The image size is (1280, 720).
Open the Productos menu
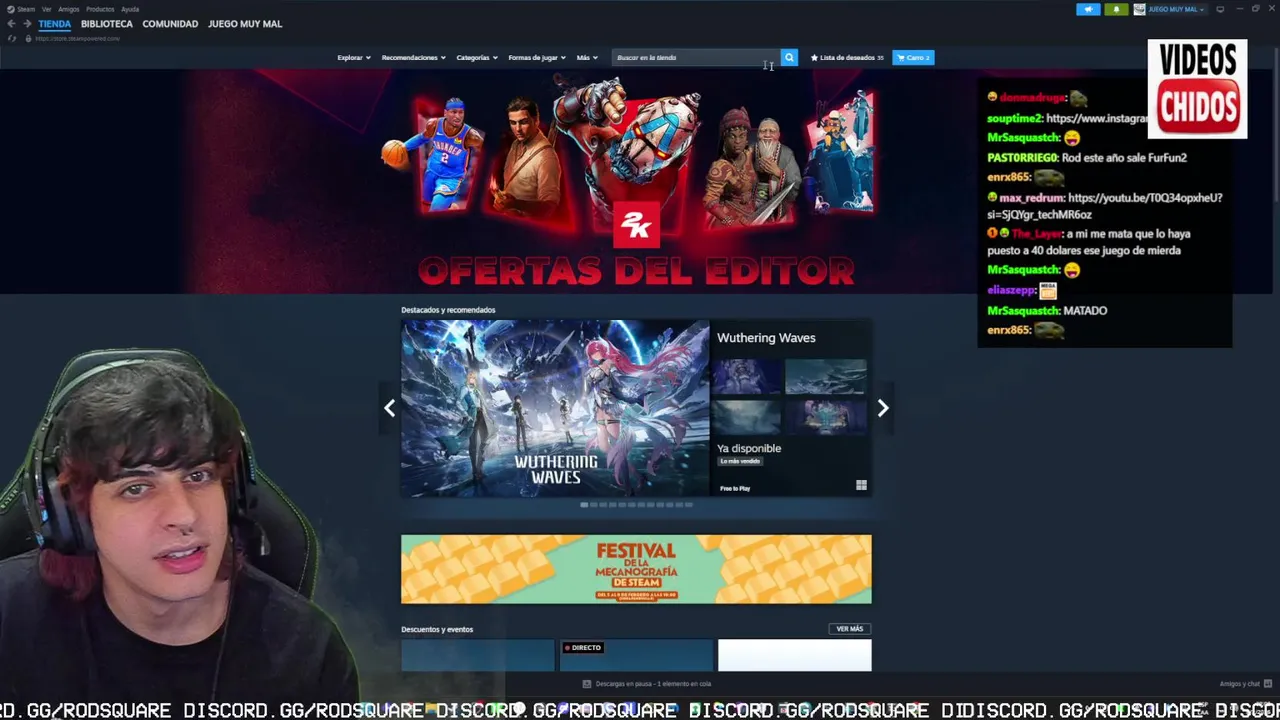click(x=100, y=9)
